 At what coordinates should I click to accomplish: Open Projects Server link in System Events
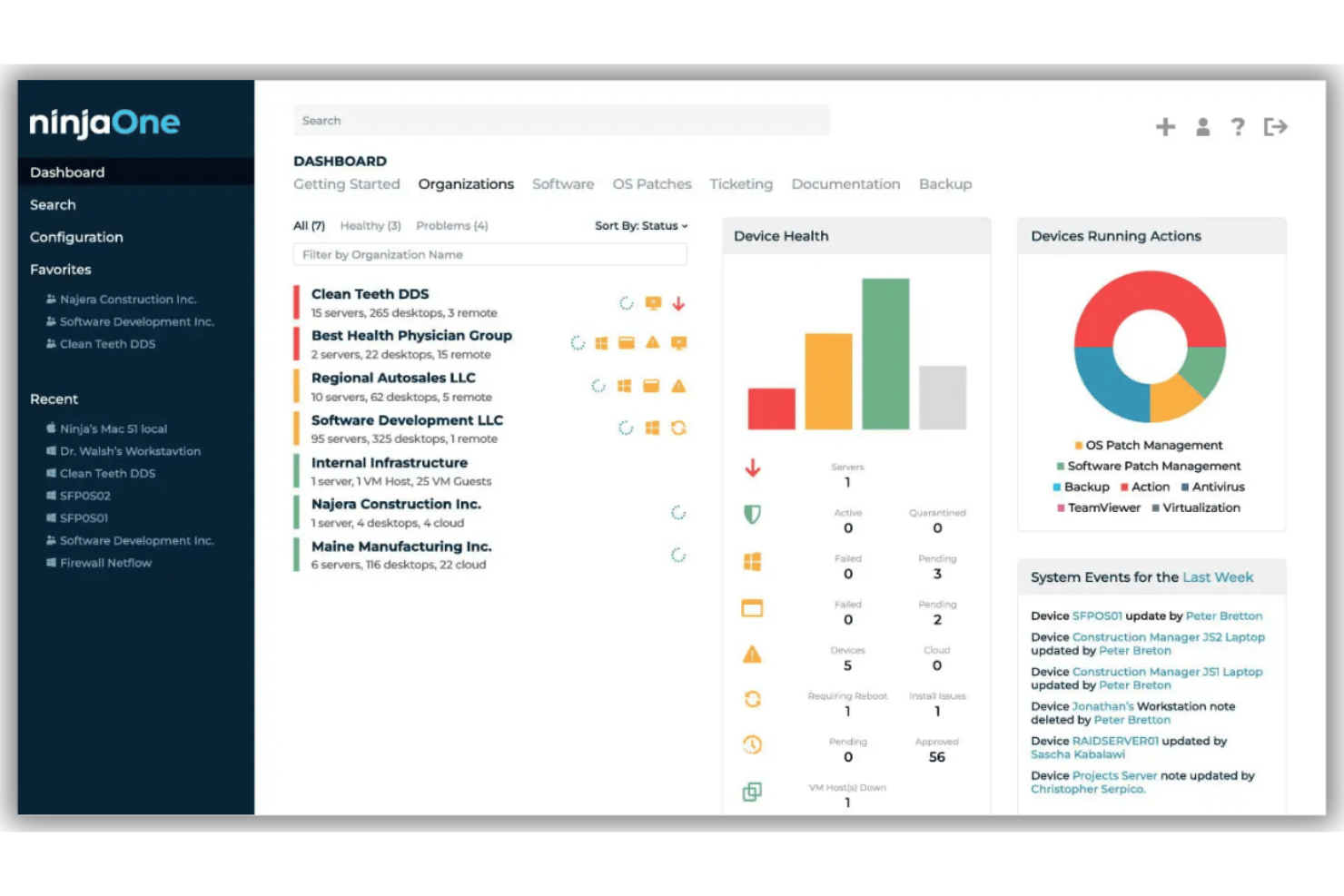(x=1114, y=776)
